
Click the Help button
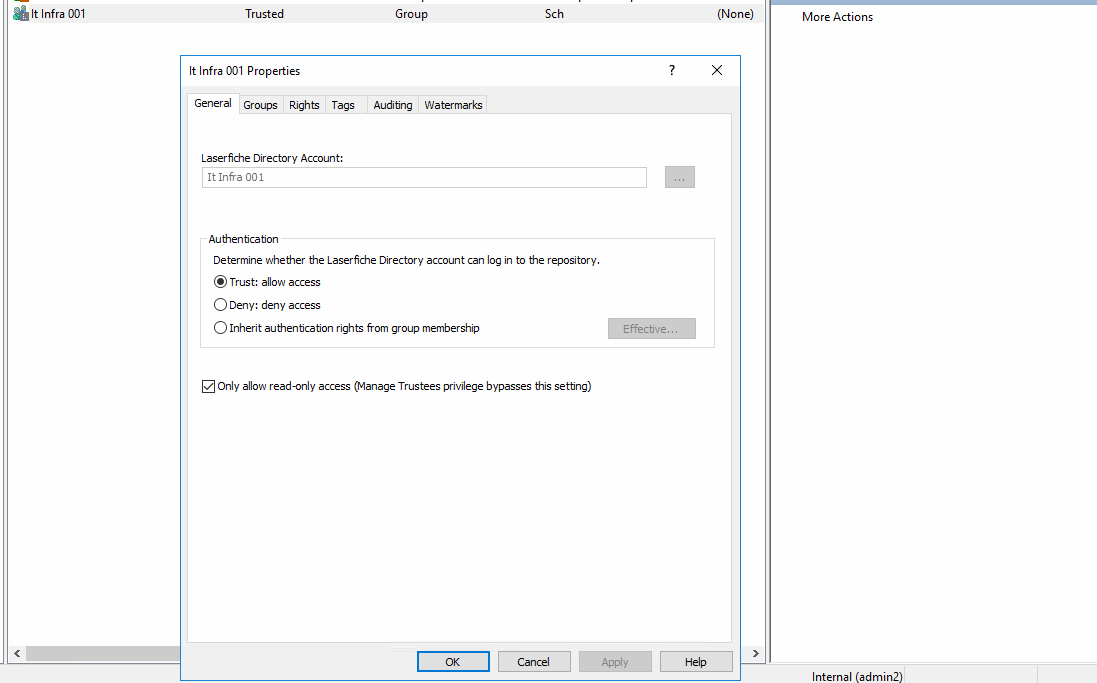coord(696,661)
